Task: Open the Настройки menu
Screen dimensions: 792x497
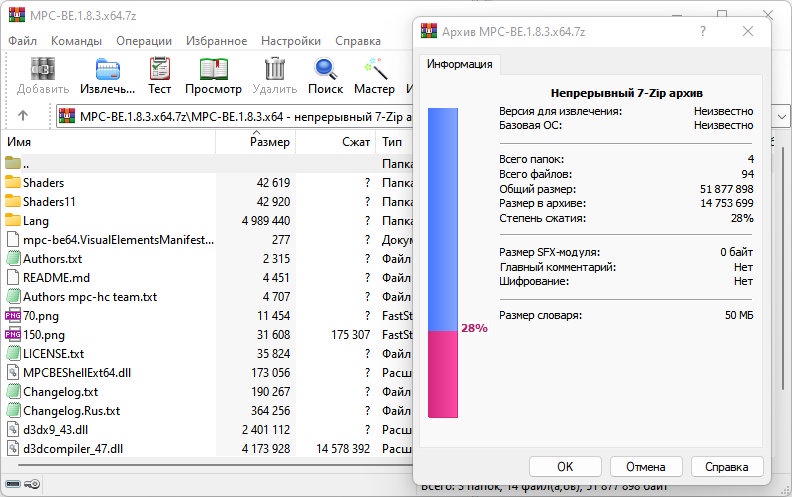Action: 291,41
